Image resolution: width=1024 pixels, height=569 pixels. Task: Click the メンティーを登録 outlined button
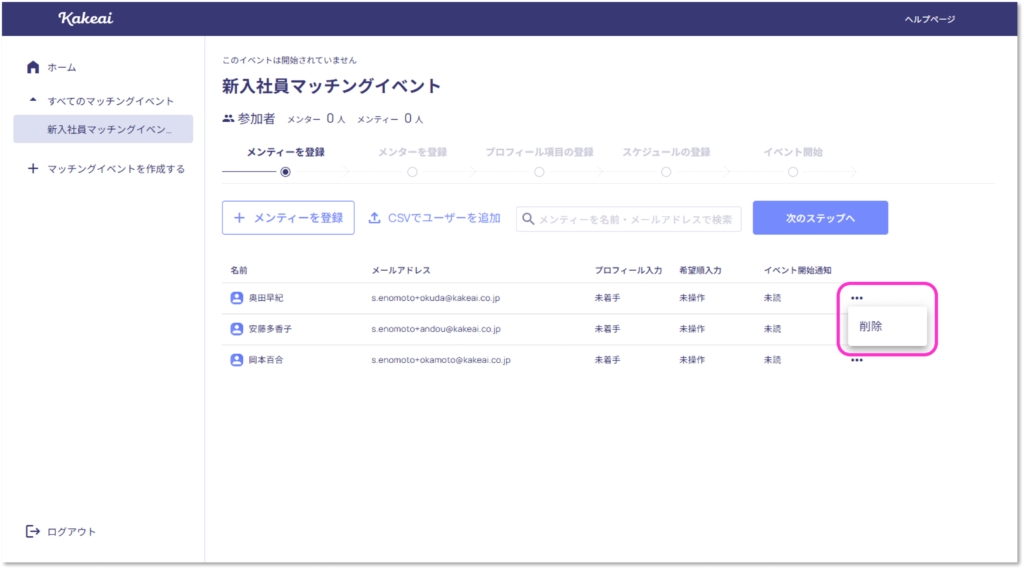[x=288, y=218]
